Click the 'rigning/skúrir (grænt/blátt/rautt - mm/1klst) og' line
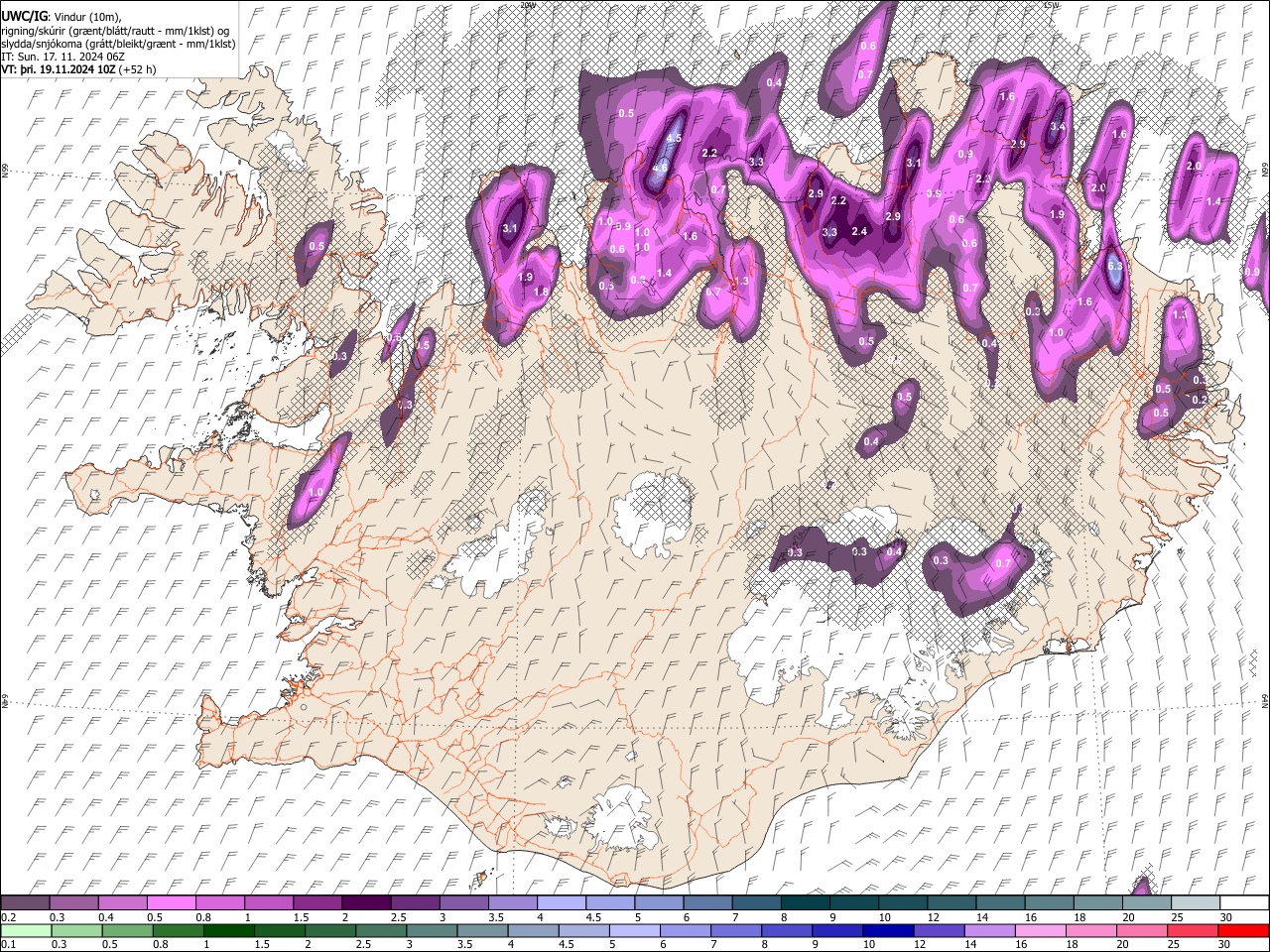 [x=115, y=30]
